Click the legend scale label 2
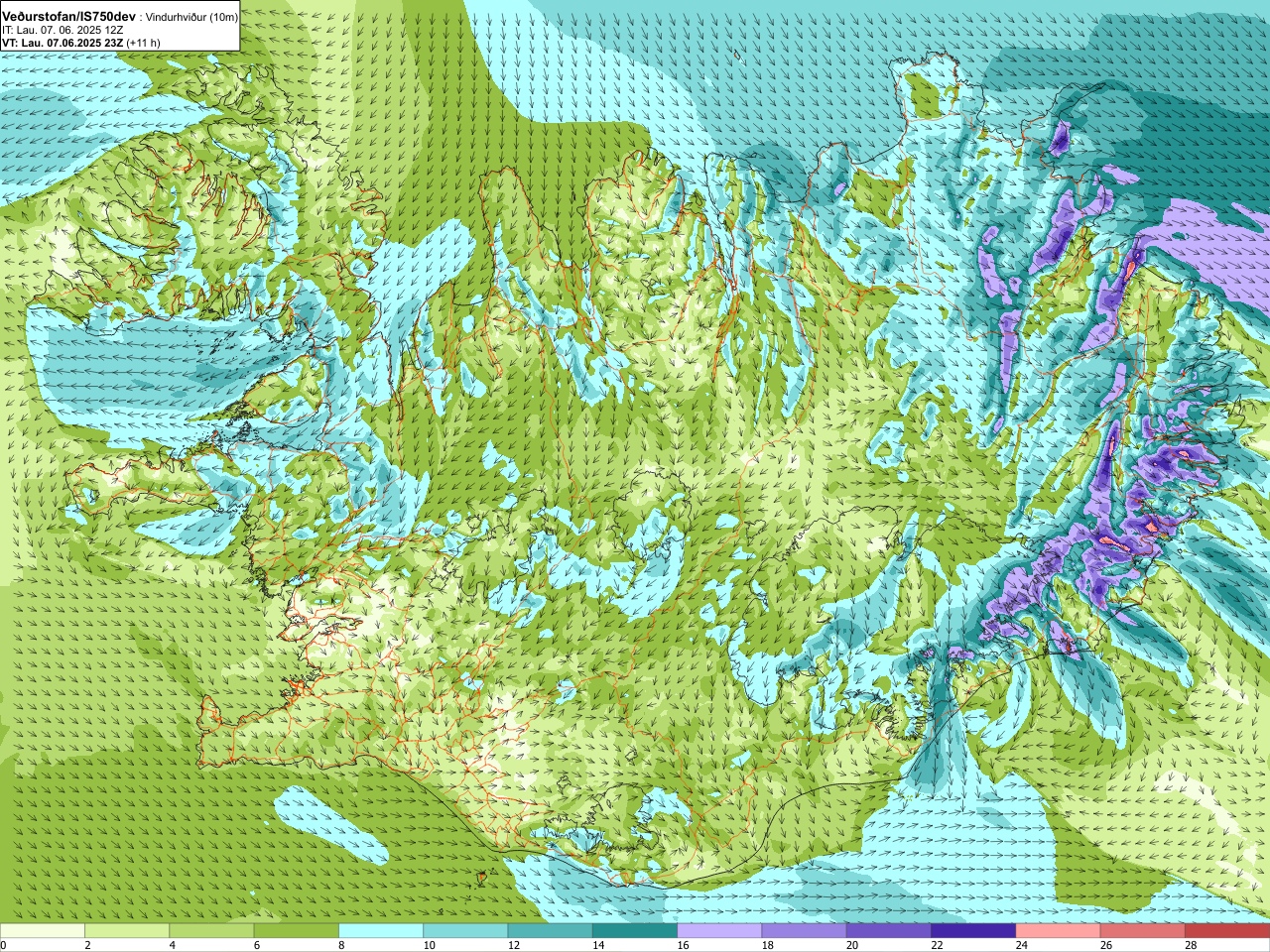 coord(87,945)
